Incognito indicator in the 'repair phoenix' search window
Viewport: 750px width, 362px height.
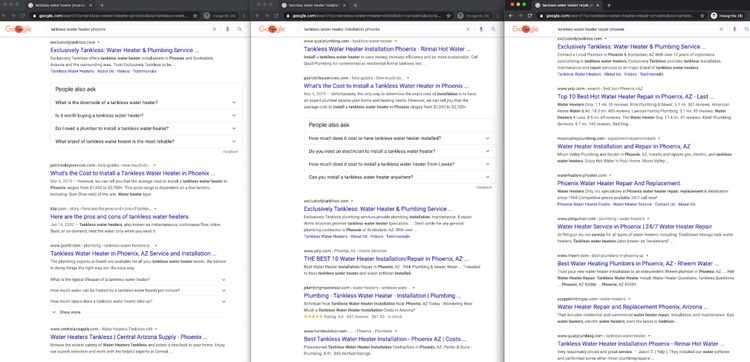[x=727, y=16]
